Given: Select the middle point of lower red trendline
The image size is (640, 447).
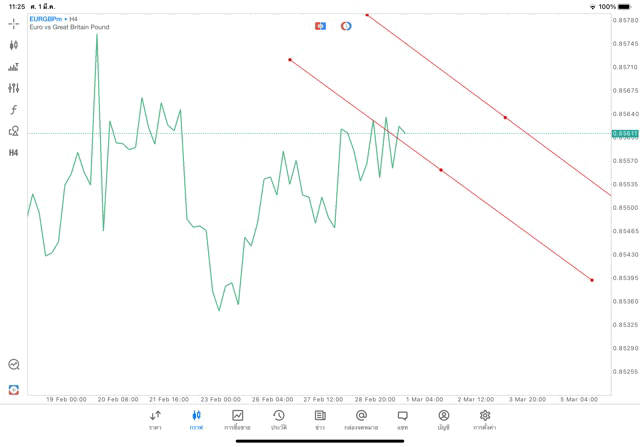Looking at the screenshot, I should pyautogui.click(x=441, y=170).
